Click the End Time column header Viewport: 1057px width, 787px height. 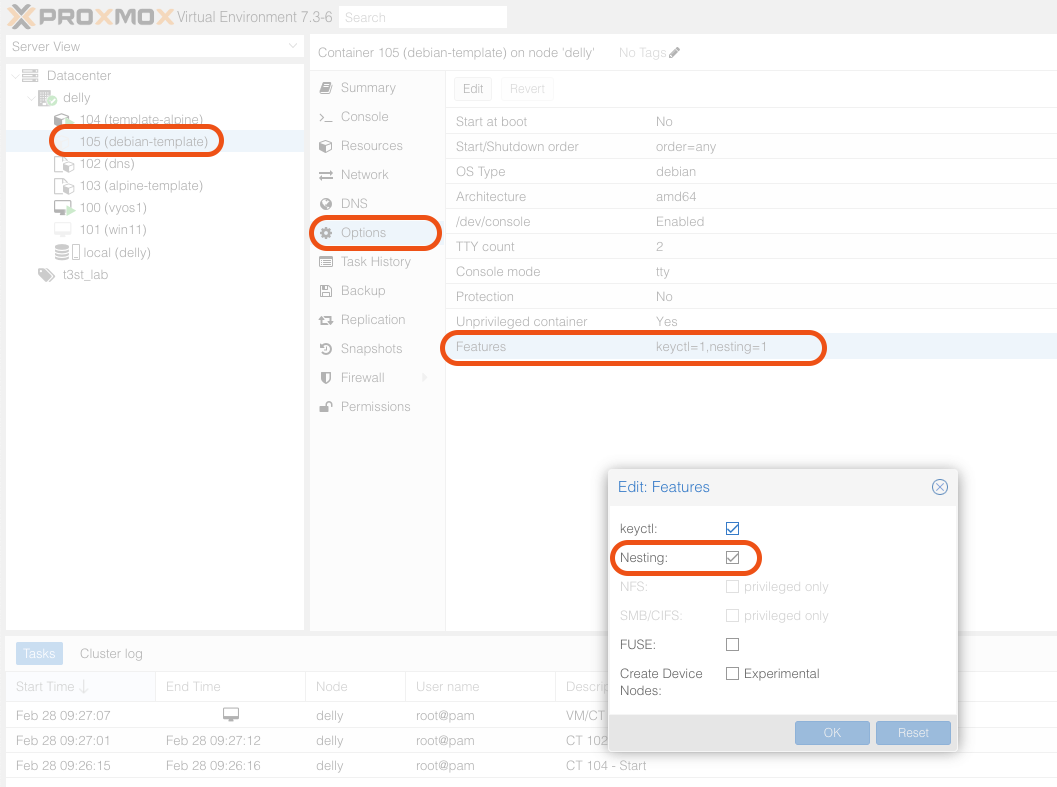[x=231, y=687]
